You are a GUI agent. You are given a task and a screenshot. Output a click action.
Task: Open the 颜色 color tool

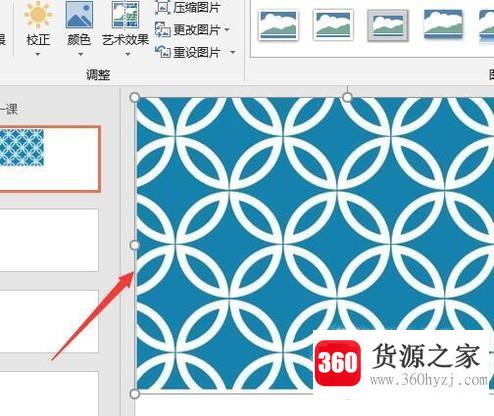[x=79, y=25]
